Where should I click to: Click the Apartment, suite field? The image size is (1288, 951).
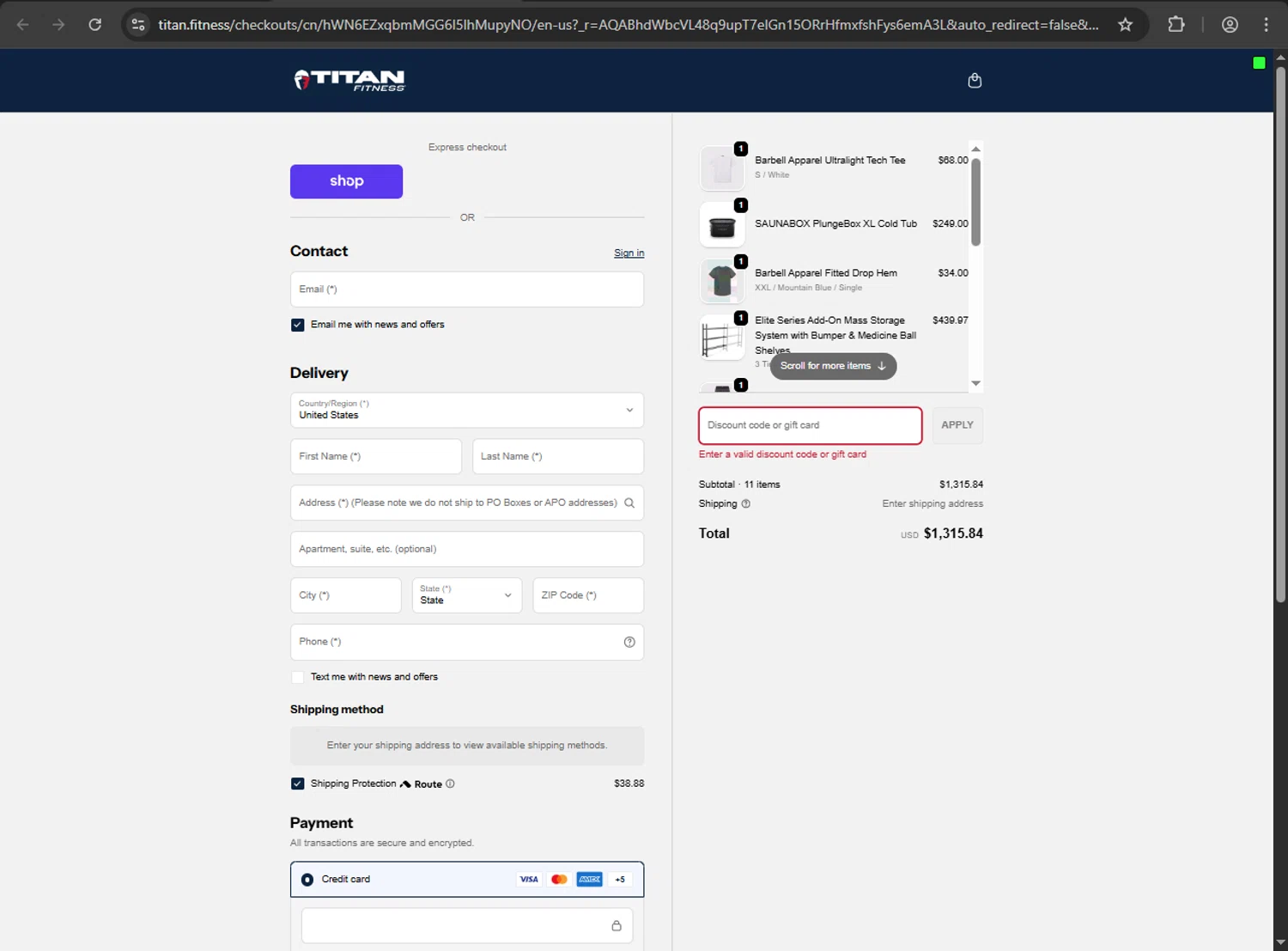pyautogui.click(x=467, y=550)
